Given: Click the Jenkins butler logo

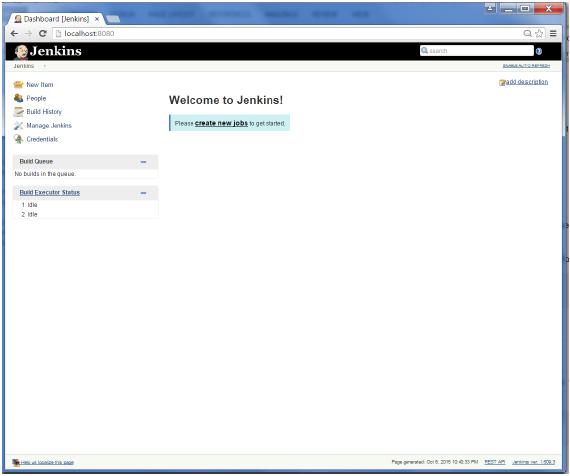Looking at the screenshot, I should [21, 52].
